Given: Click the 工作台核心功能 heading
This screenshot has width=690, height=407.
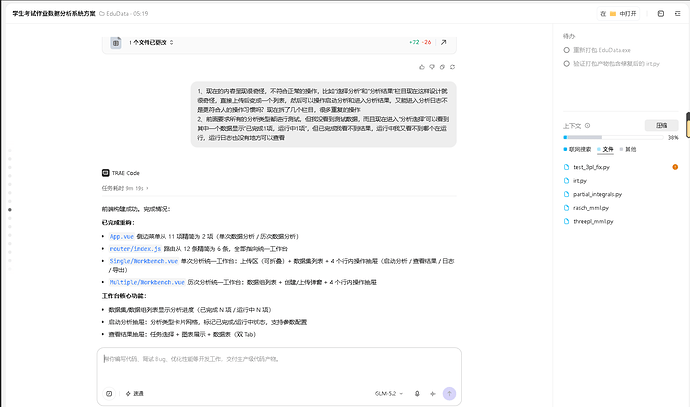Looking at the screenshot, I should (x=124, y=296).
